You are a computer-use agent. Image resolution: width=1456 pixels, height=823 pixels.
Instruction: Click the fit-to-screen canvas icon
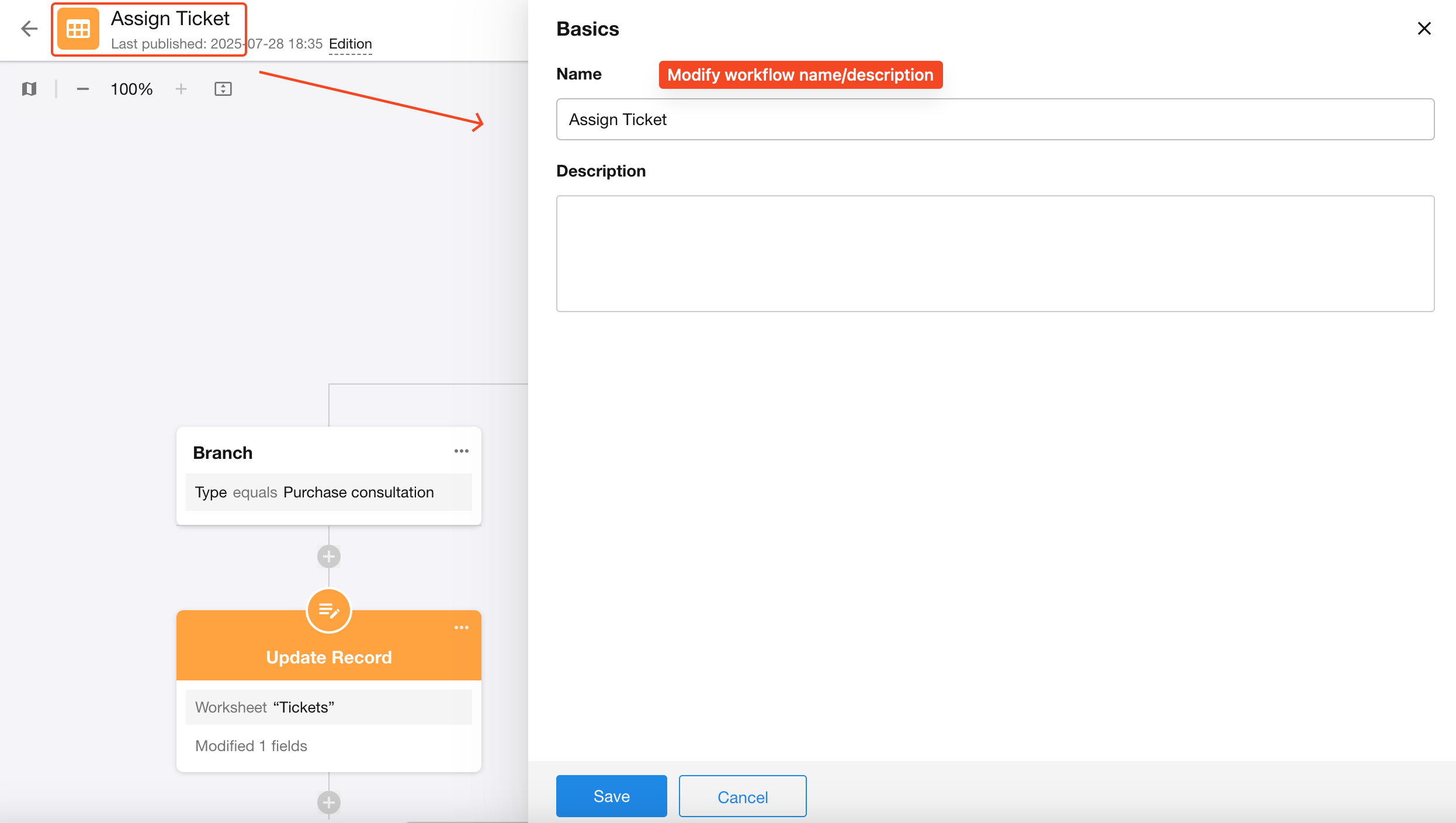[223, 89]
